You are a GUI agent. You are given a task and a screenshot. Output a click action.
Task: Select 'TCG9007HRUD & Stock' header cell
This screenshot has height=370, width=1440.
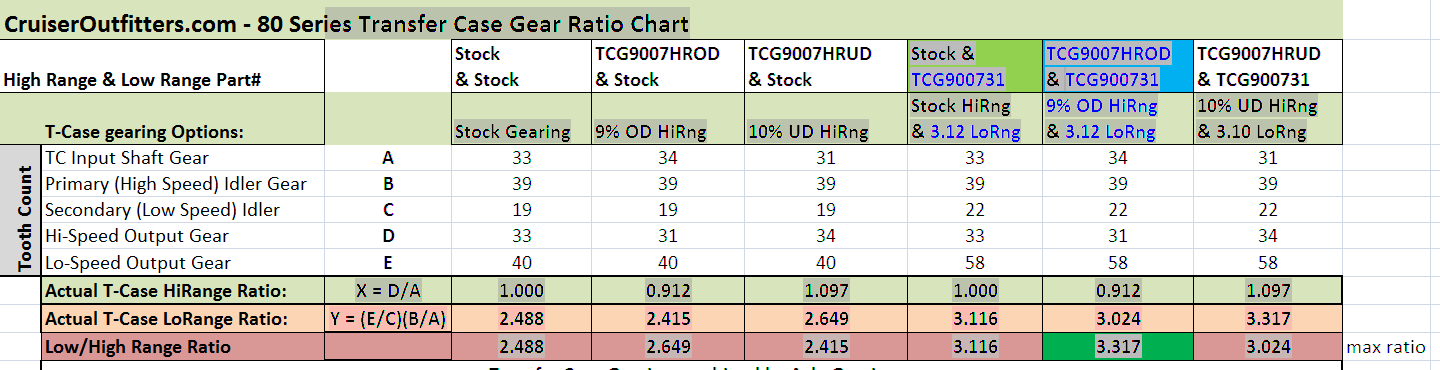pyautogui.click(x=826, y=66)
